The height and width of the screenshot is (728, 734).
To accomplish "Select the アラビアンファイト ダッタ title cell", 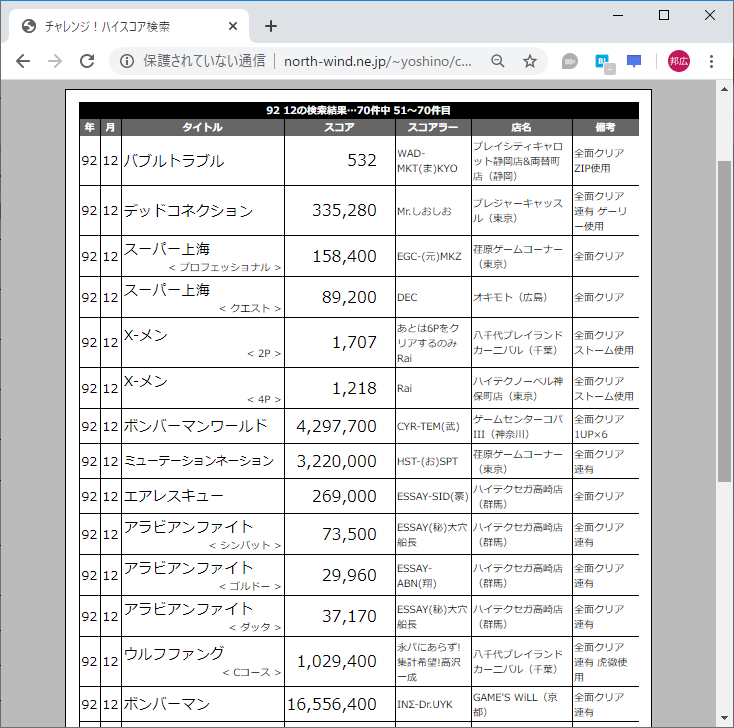I will (x=203, y=616).
